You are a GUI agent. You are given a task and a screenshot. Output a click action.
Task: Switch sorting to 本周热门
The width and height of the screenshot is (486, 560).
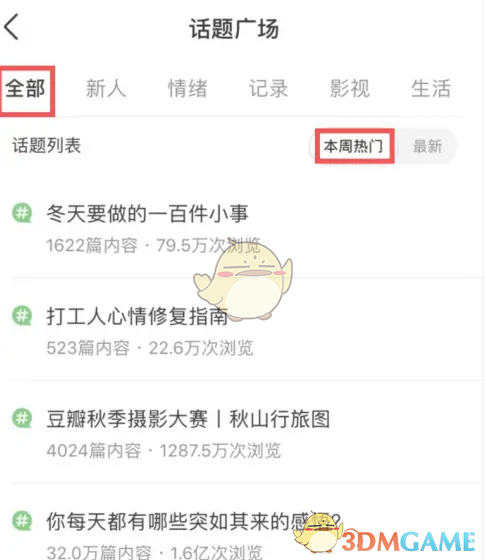pos(354,146)
